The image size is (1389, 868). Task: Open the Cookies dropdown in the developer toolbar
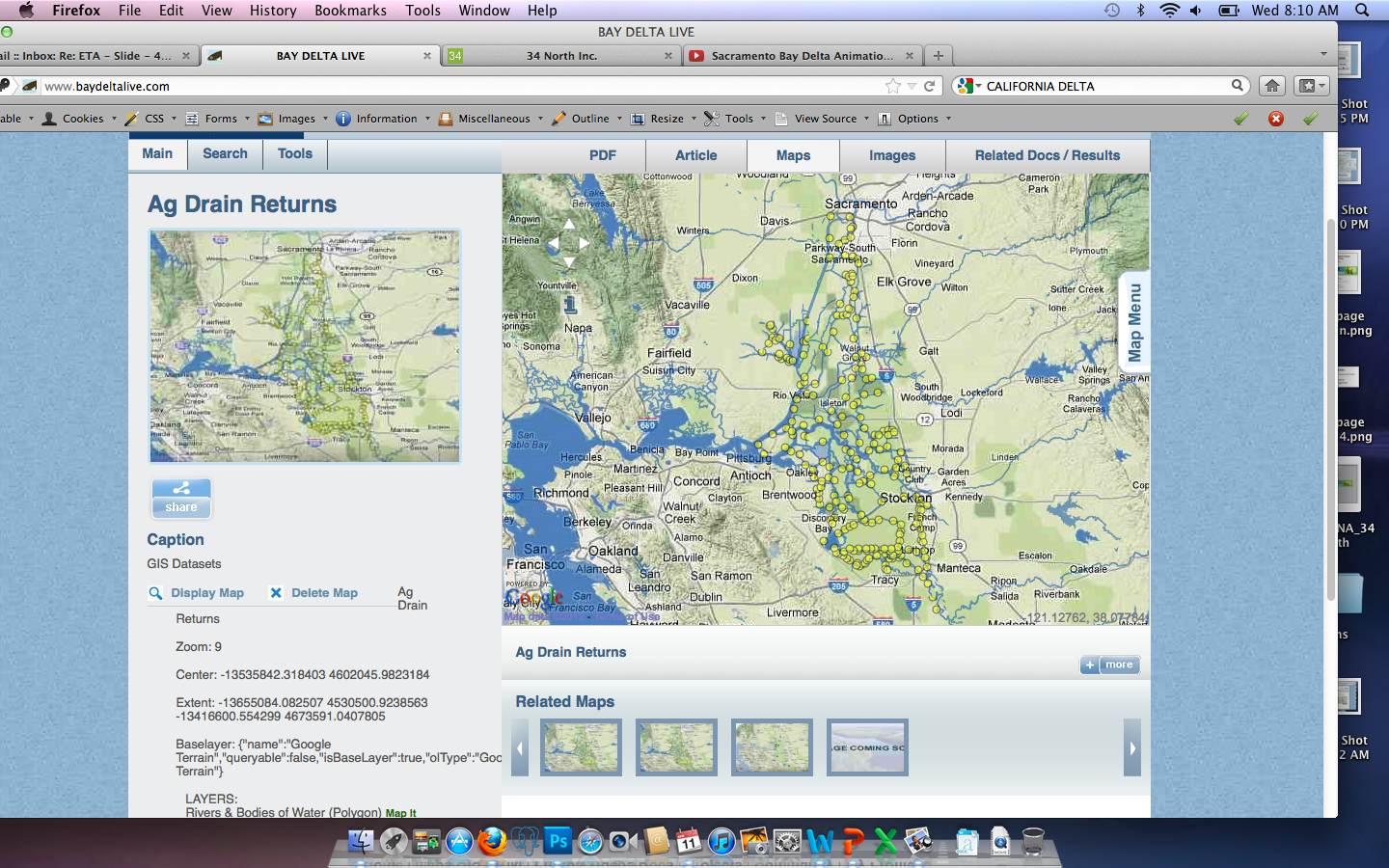coord(79,119)
